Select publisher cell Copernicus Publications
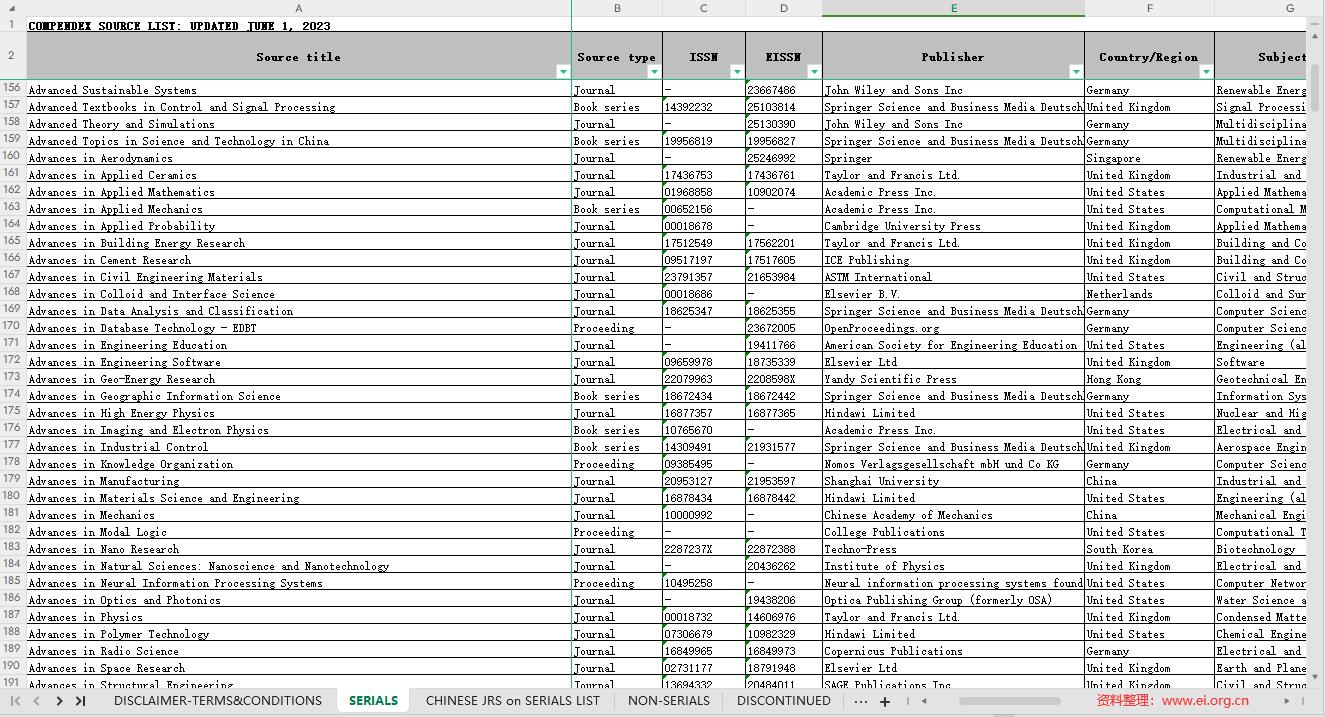This screenshot has height=717, width=1325. click(953, 651)
